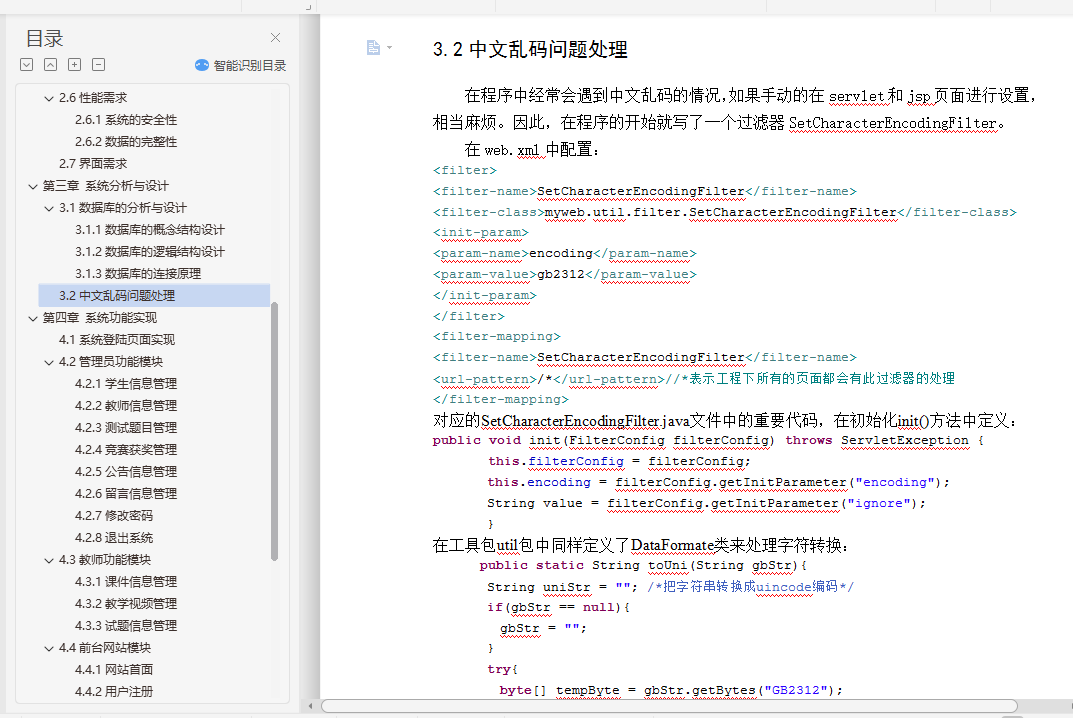Screen dimensions: 1073x718
Task: Jump to 4.2.7 修改密码
Action: pos(114,515)
